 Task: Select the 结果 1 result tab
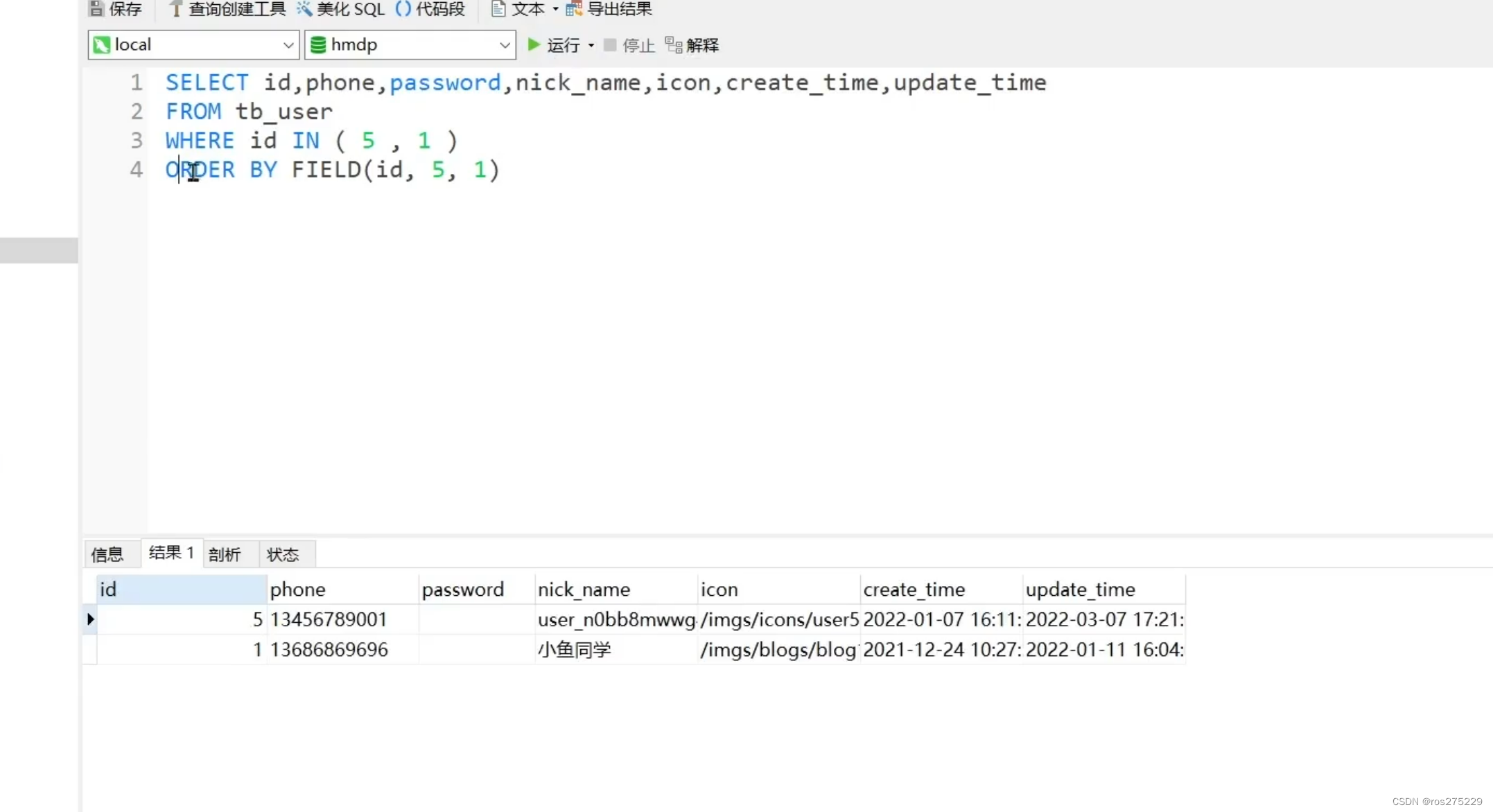171,553
